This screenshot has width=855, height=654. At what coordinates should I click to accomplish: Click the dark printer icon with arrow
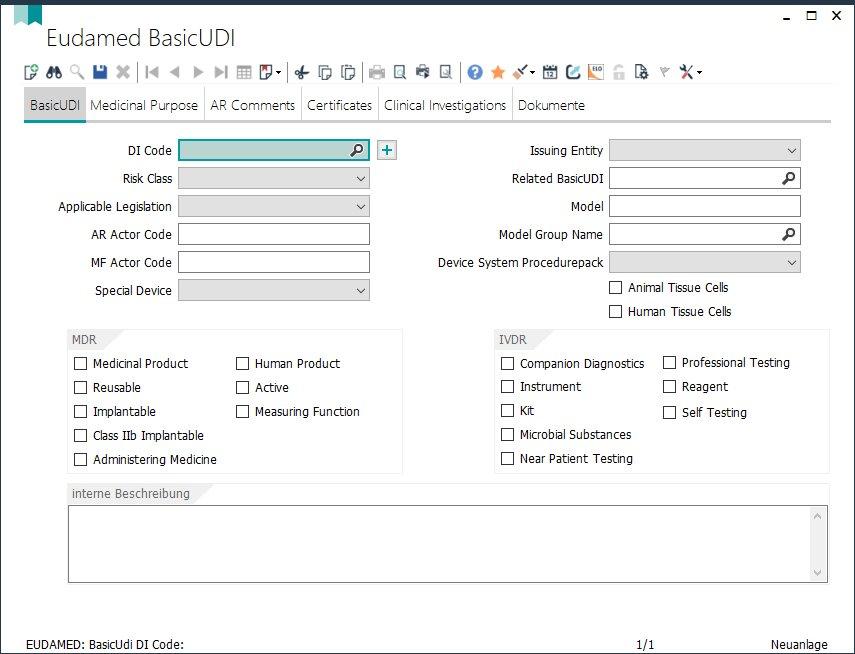tap(423, 72)
